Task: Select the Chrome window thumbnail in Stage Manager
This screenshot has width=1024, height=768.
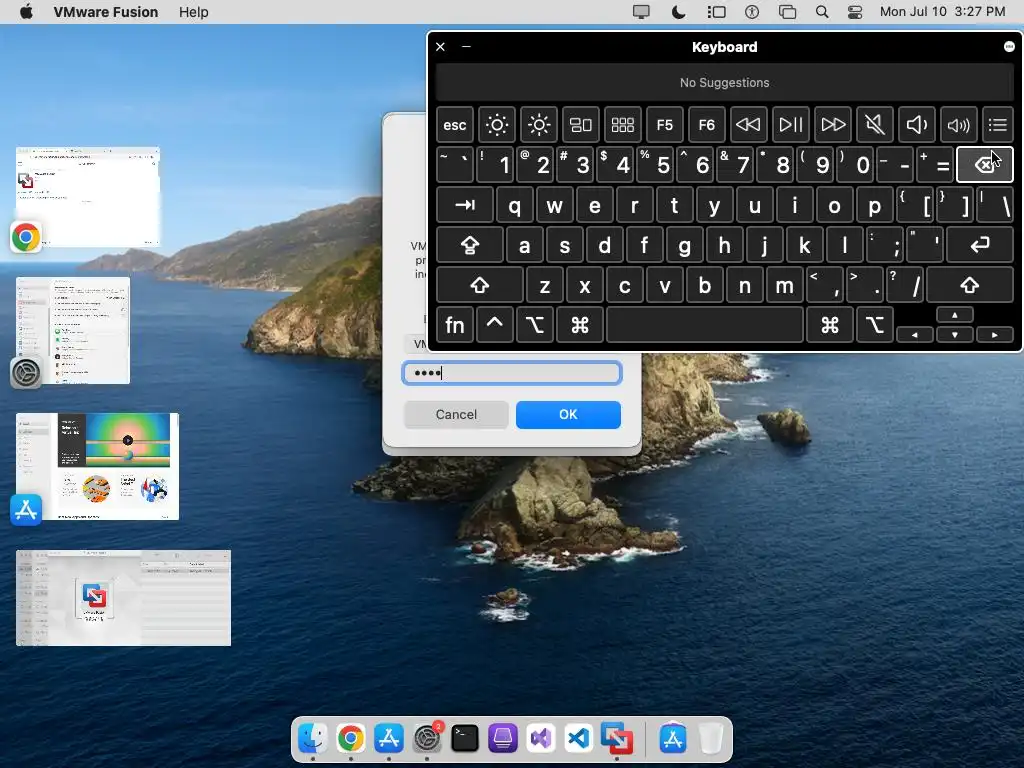Action: pos(88,197)
